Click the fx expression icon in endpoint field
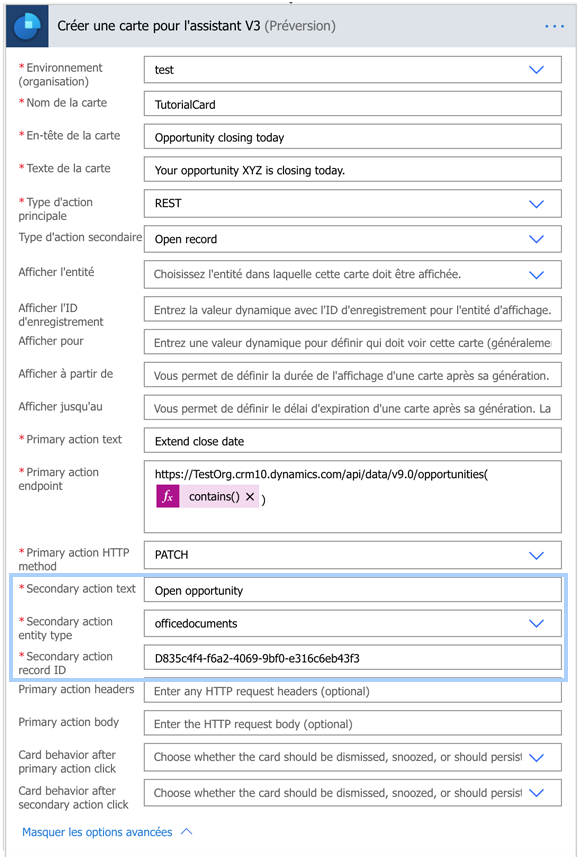 (168, 496)
